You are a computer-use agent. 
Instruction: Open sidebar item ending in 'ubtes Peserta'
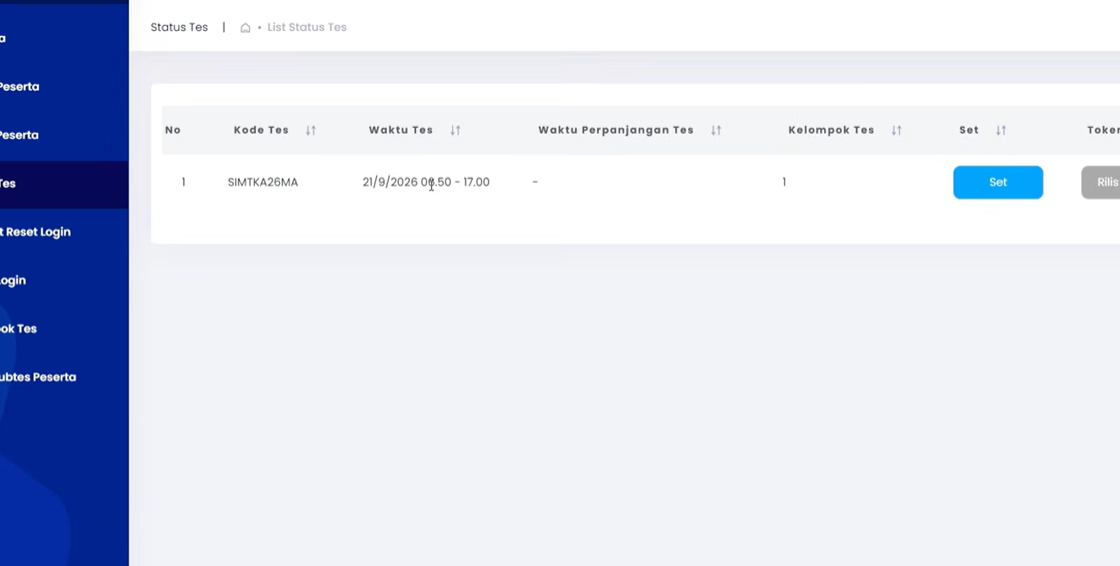point(38,377)
